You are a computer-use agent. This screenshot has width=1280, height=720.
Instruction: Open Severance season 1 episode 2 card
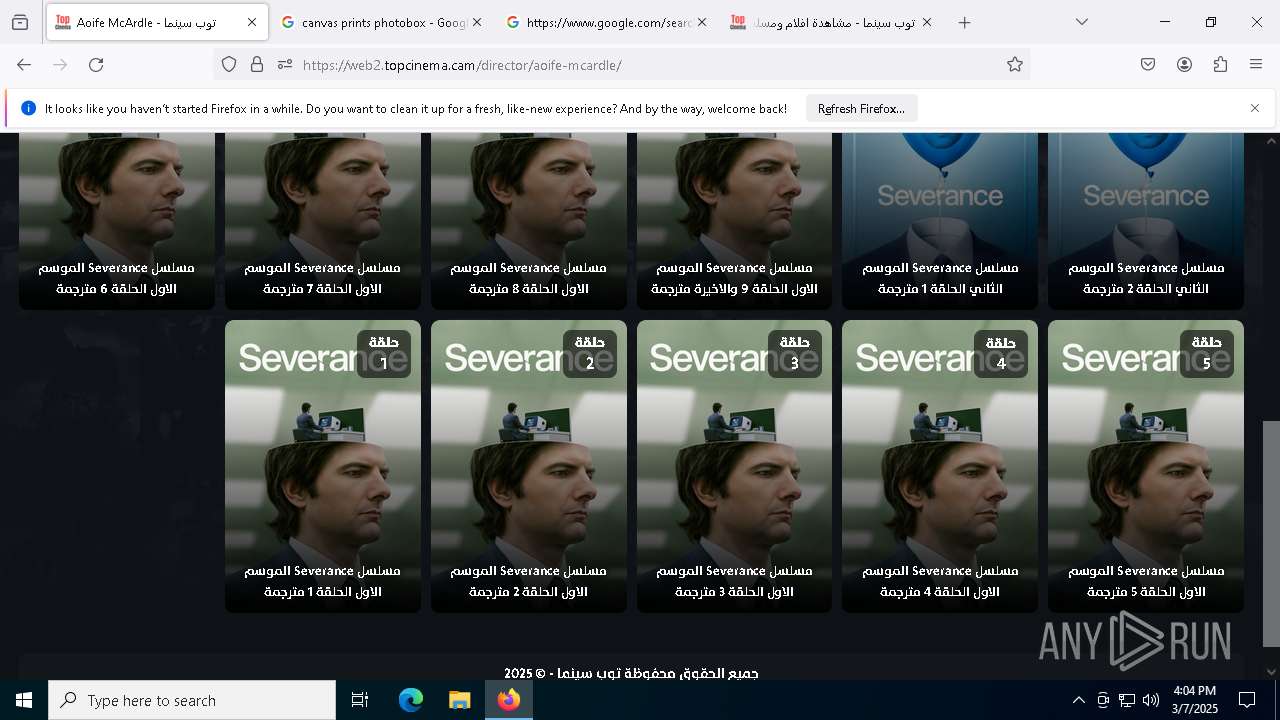pos(528,466)
